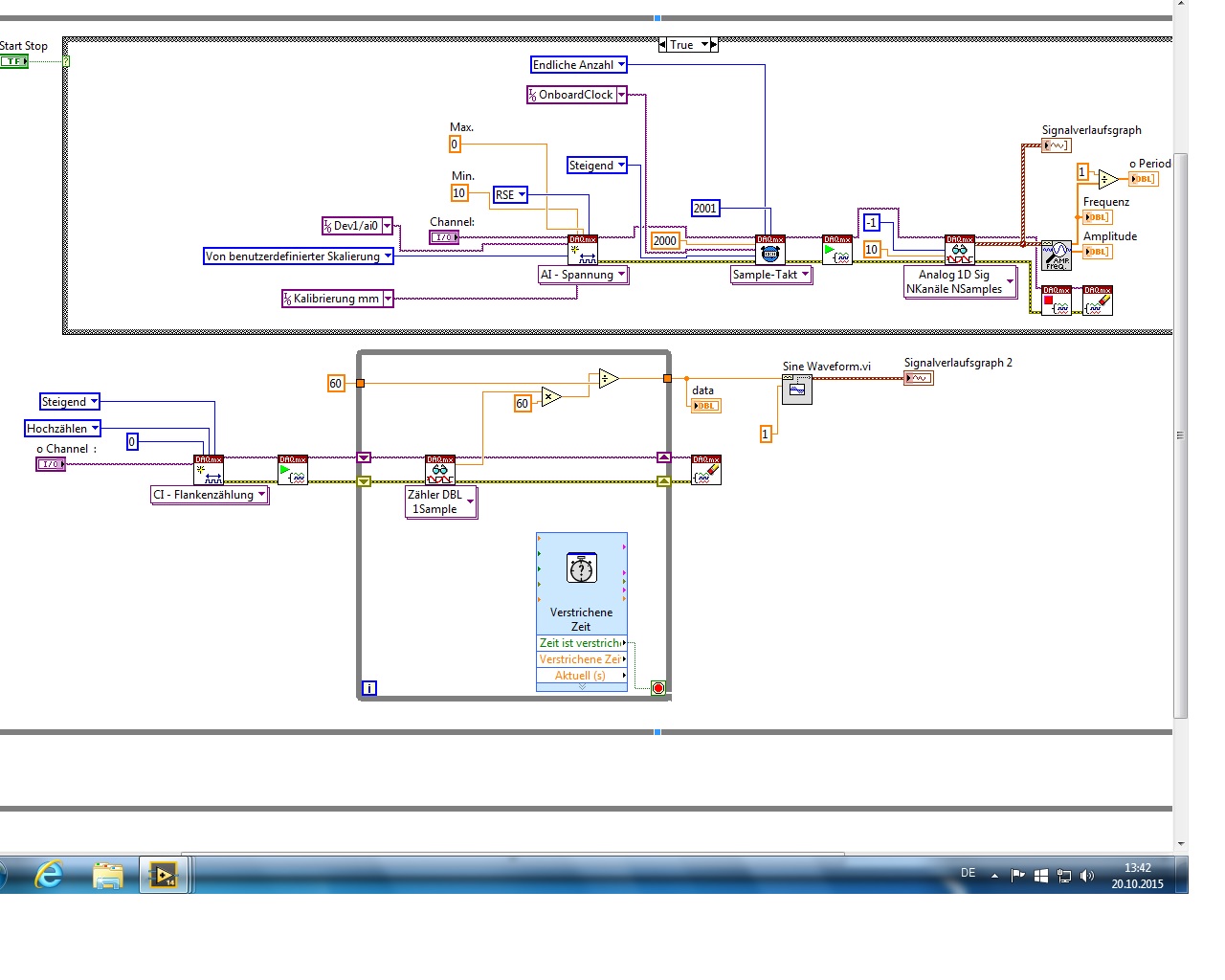Click the while loop stop condition terminal

click(x=658, y=688)
